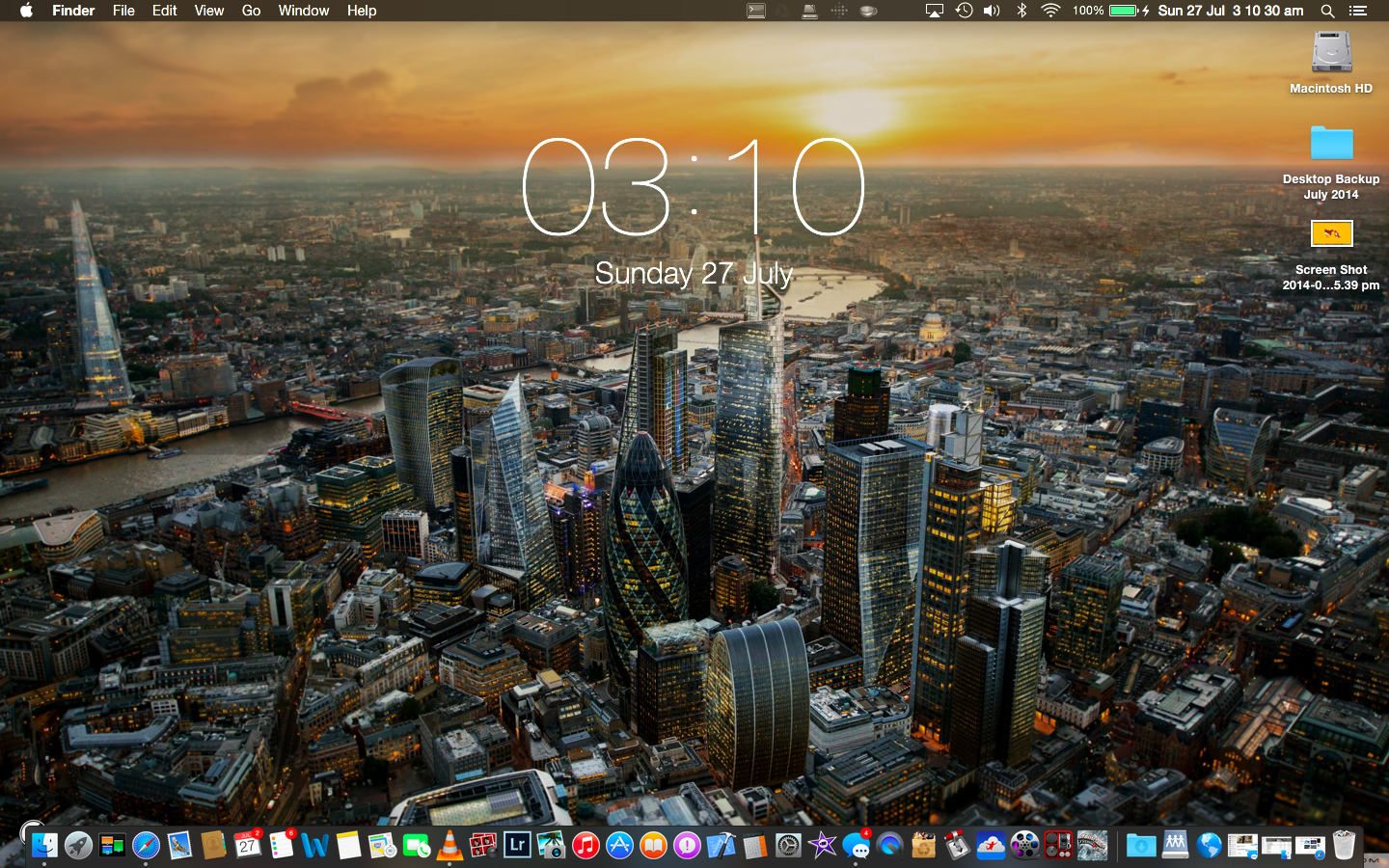Launch iMovie purple star icon
Viewport: 1389px width, 868px height.
822,846
